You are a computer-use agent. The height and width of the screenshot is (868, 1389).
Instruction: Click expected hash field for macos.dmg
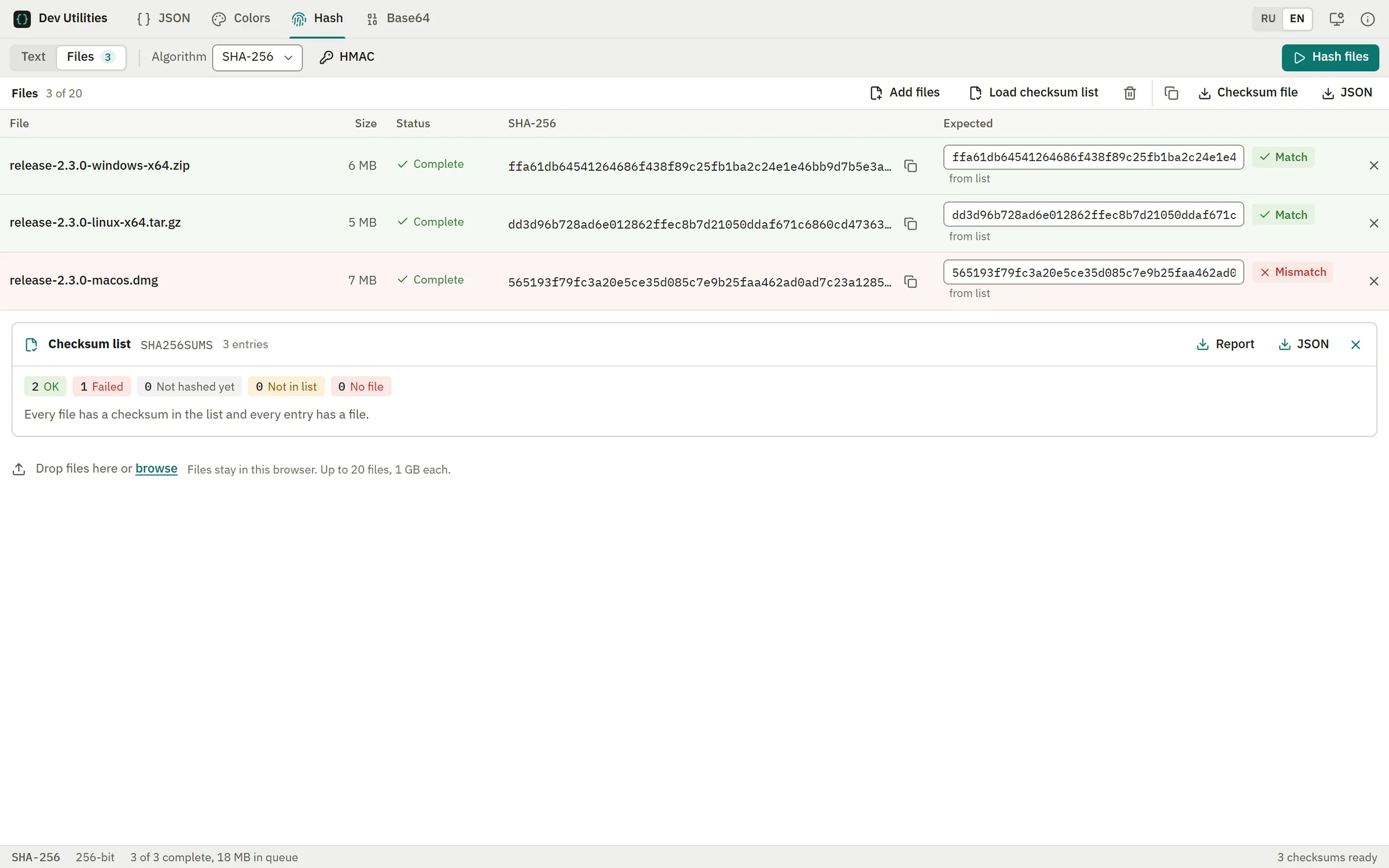(x=1093, y=273)
